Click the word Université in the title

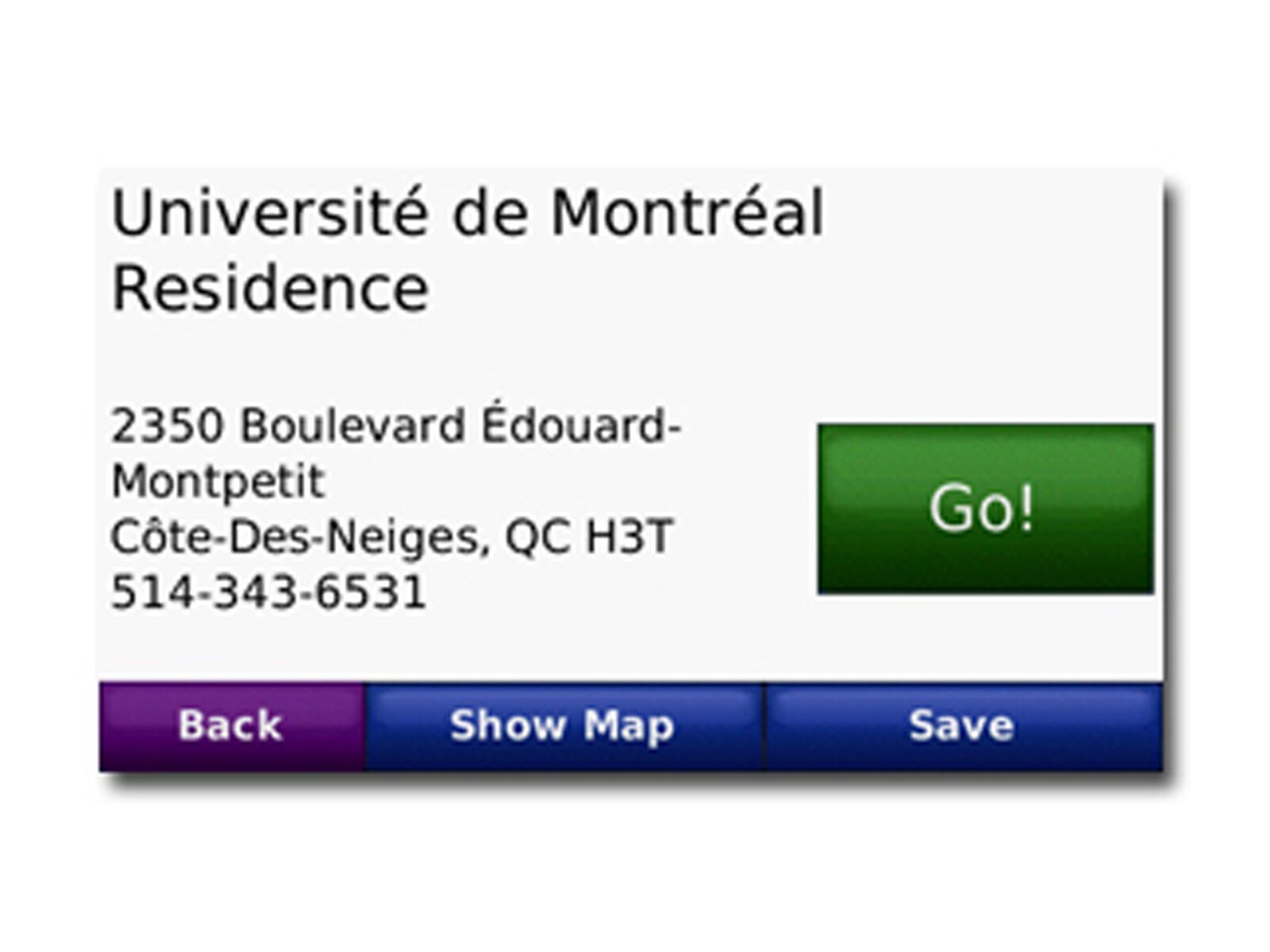(x=270, y=213)
